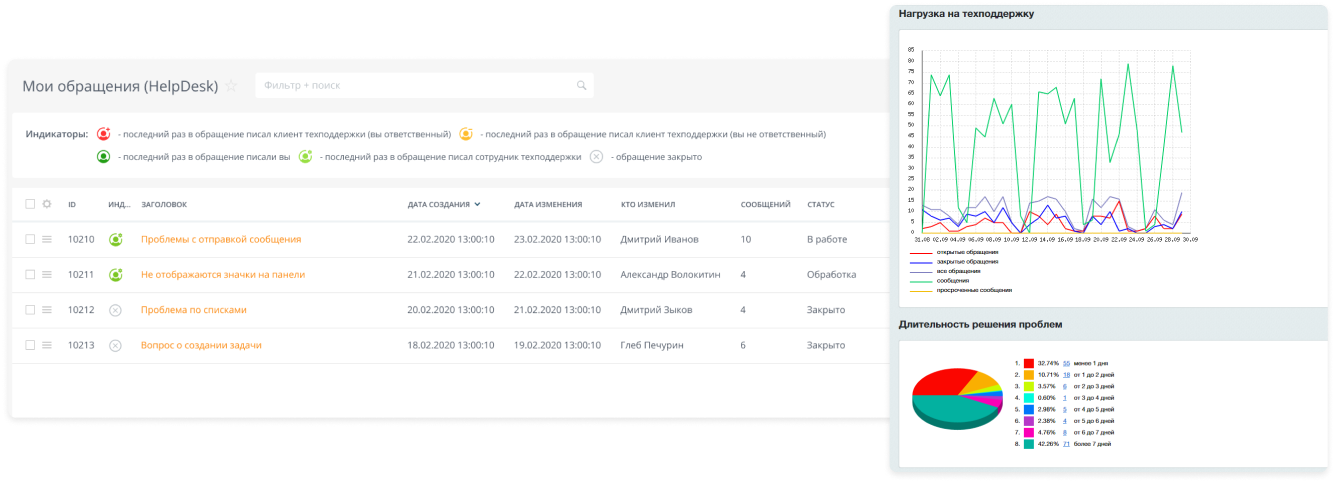1336x483 pixels.
Task: Sort by the ДАТА ИЗМЕНЕНИЯ column header
Action: click(548, 204)
